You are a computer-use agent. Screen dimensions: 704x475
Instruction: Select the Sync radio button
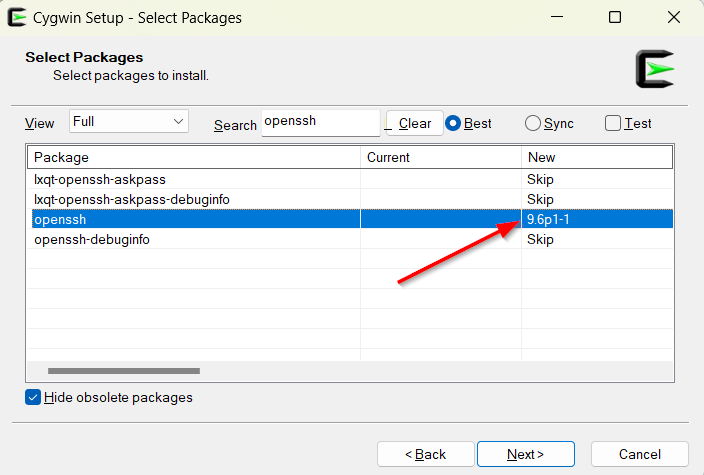pos(533,123)
